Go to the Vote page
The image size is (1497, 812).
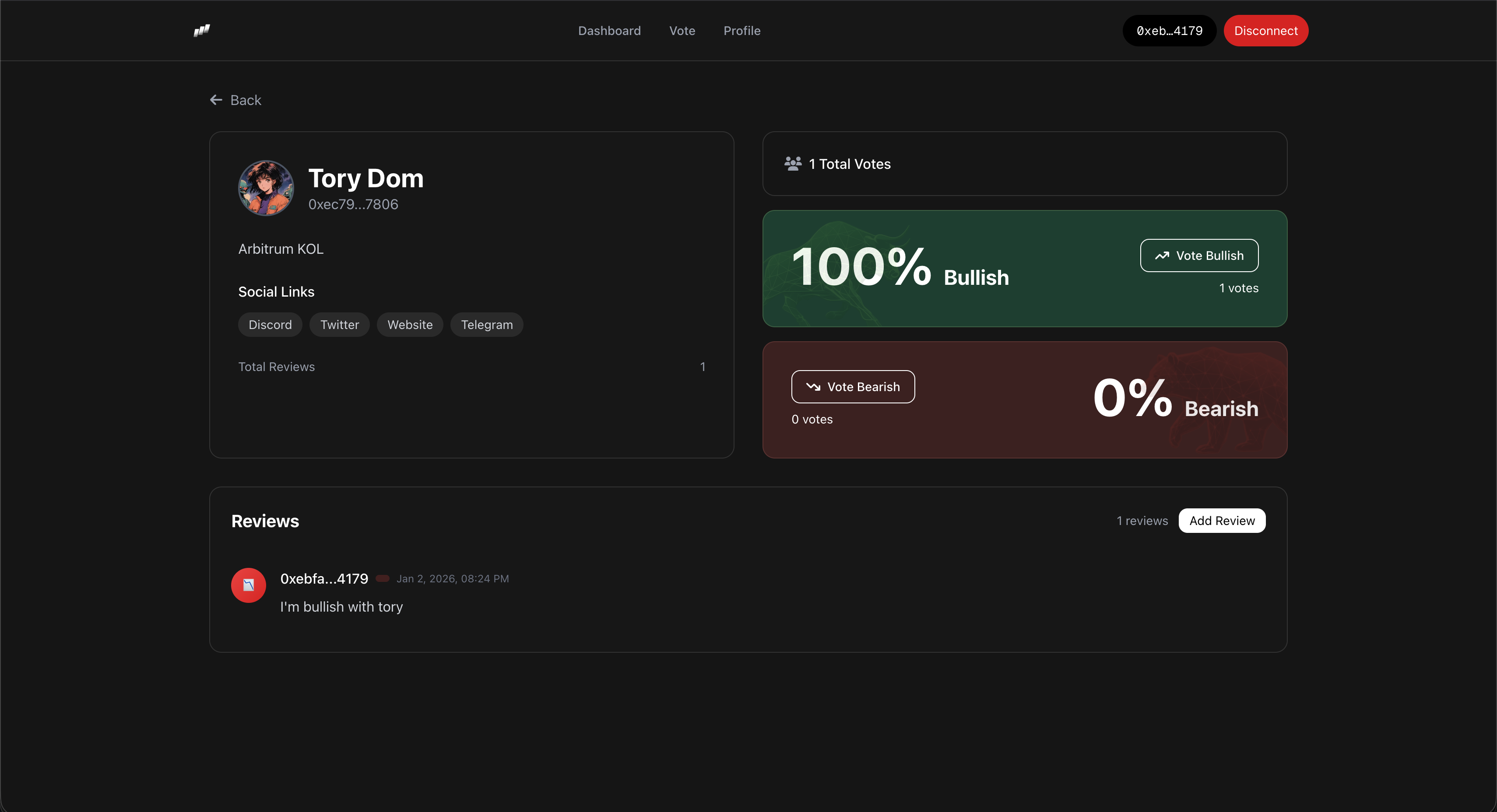point(682,31)
